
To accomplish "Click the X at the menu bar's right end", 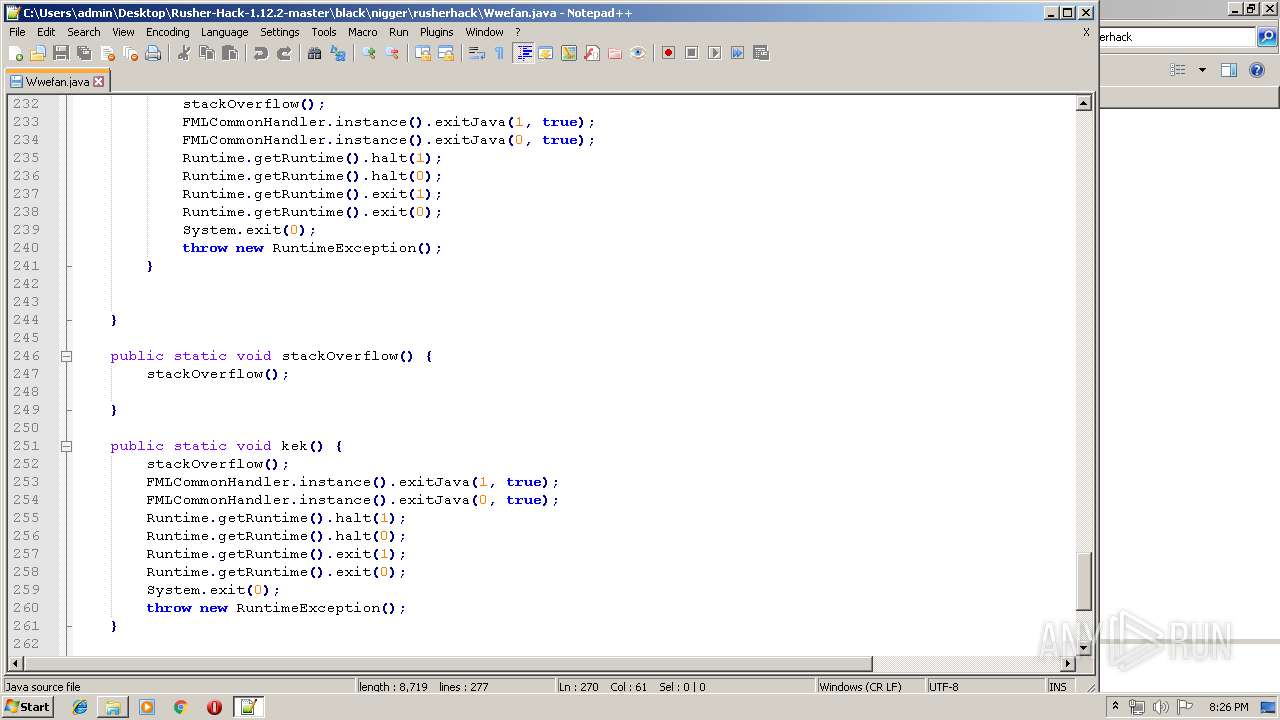I will tap(1086, 32).
